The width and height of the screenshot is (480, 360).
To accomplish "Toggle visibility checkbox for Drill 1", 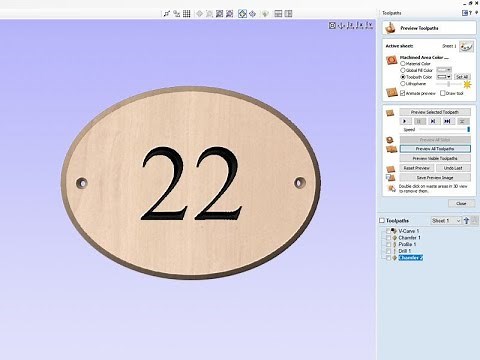I will 388,251.
